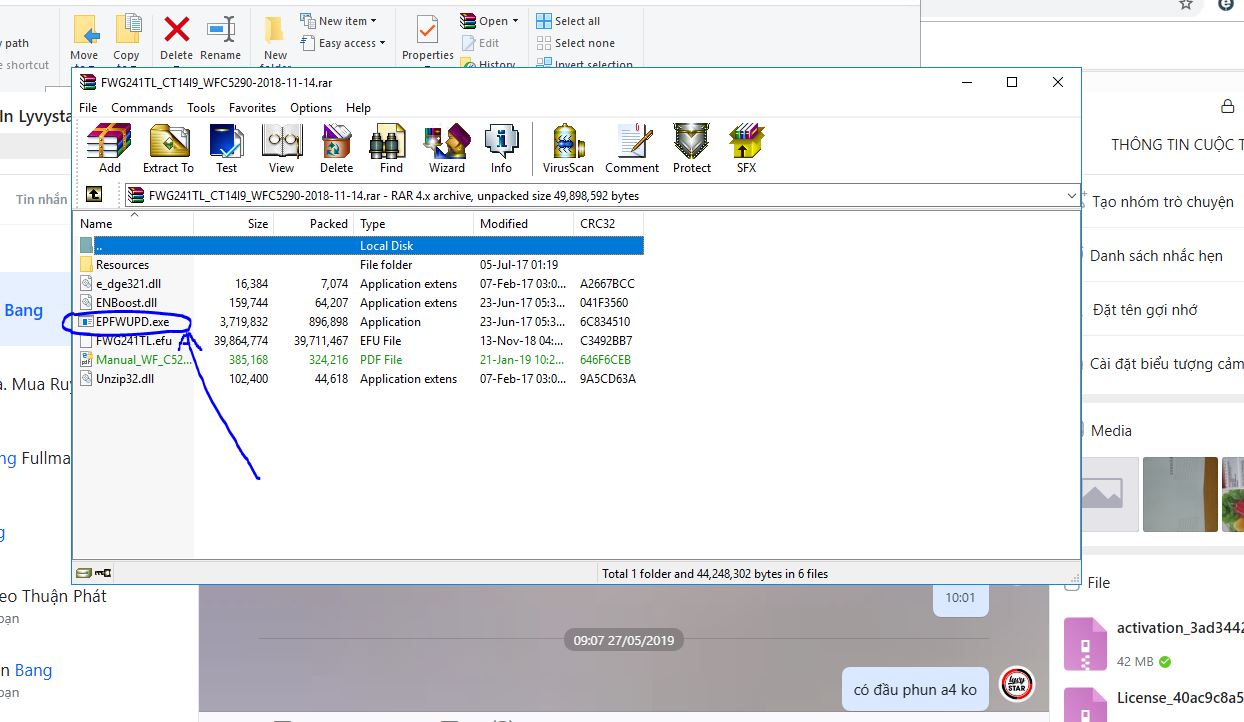Go up one folder level arrow
The image size is (1244, 722).
point(93,195)
